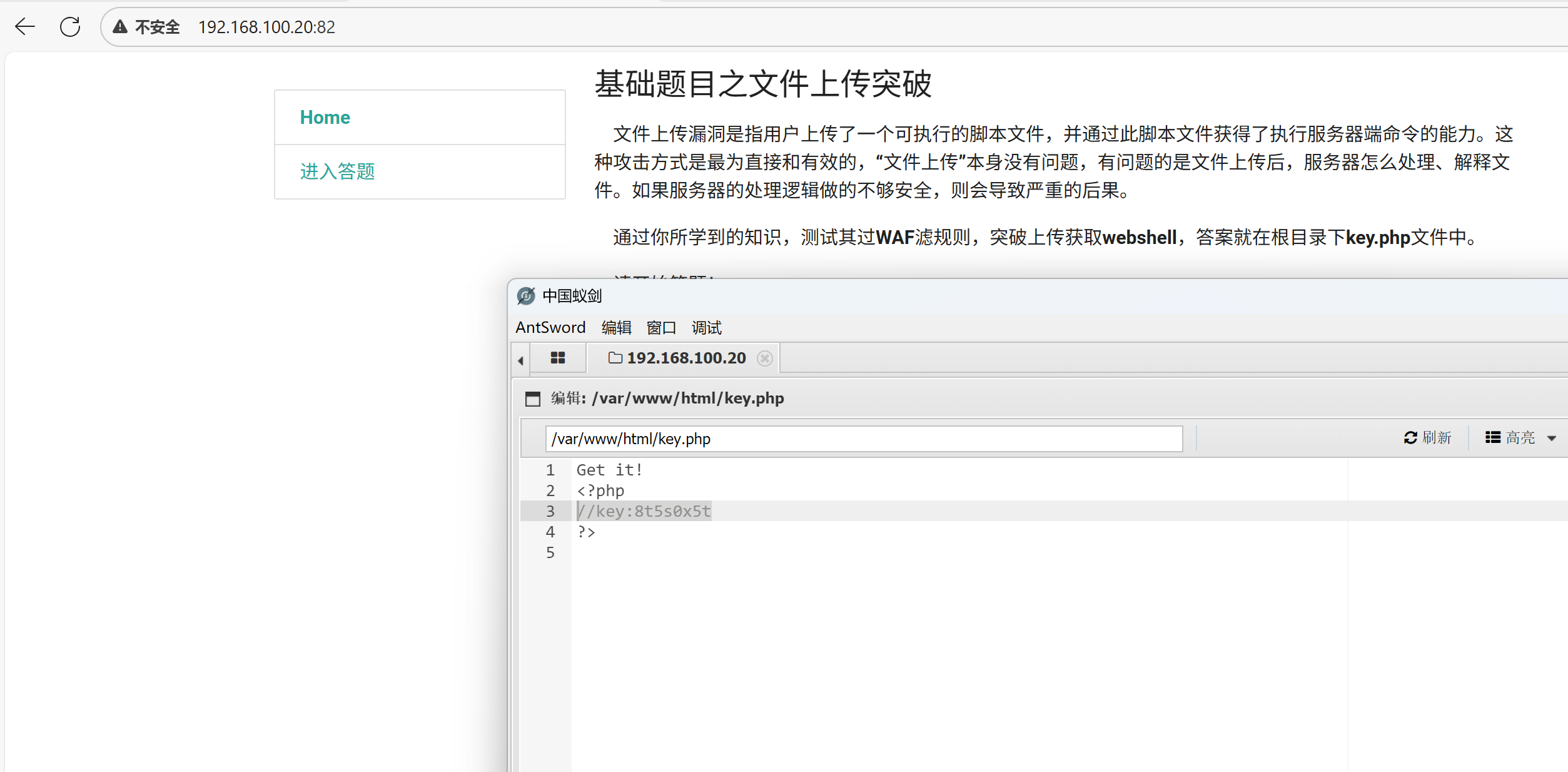This screenshot has height=772, width=1568.
Task: Click the browser address bar URL
Action: coord(266,27)
